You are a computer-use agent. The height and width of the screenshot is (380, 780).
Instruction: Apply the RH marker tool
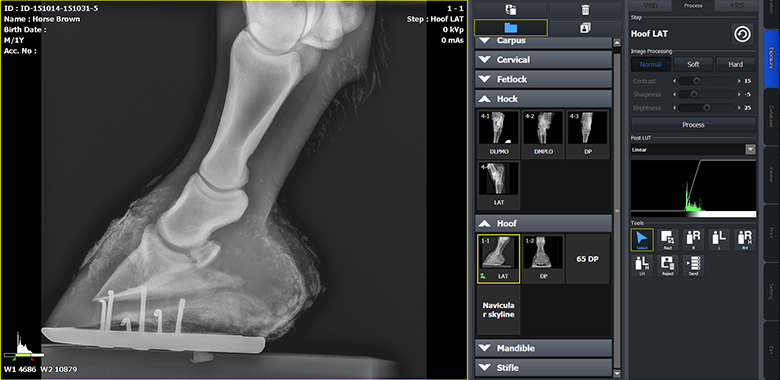click(x=745, y=240)
